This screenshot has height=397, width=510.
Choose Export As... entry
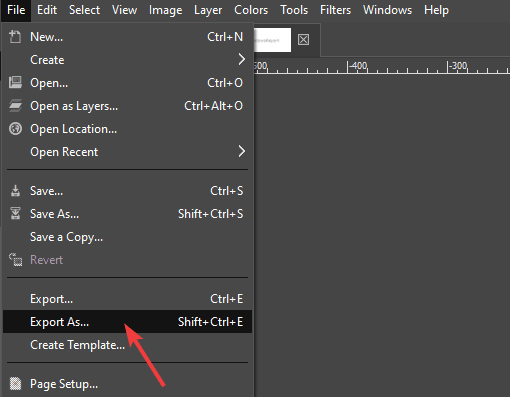[x=127, y=322]
